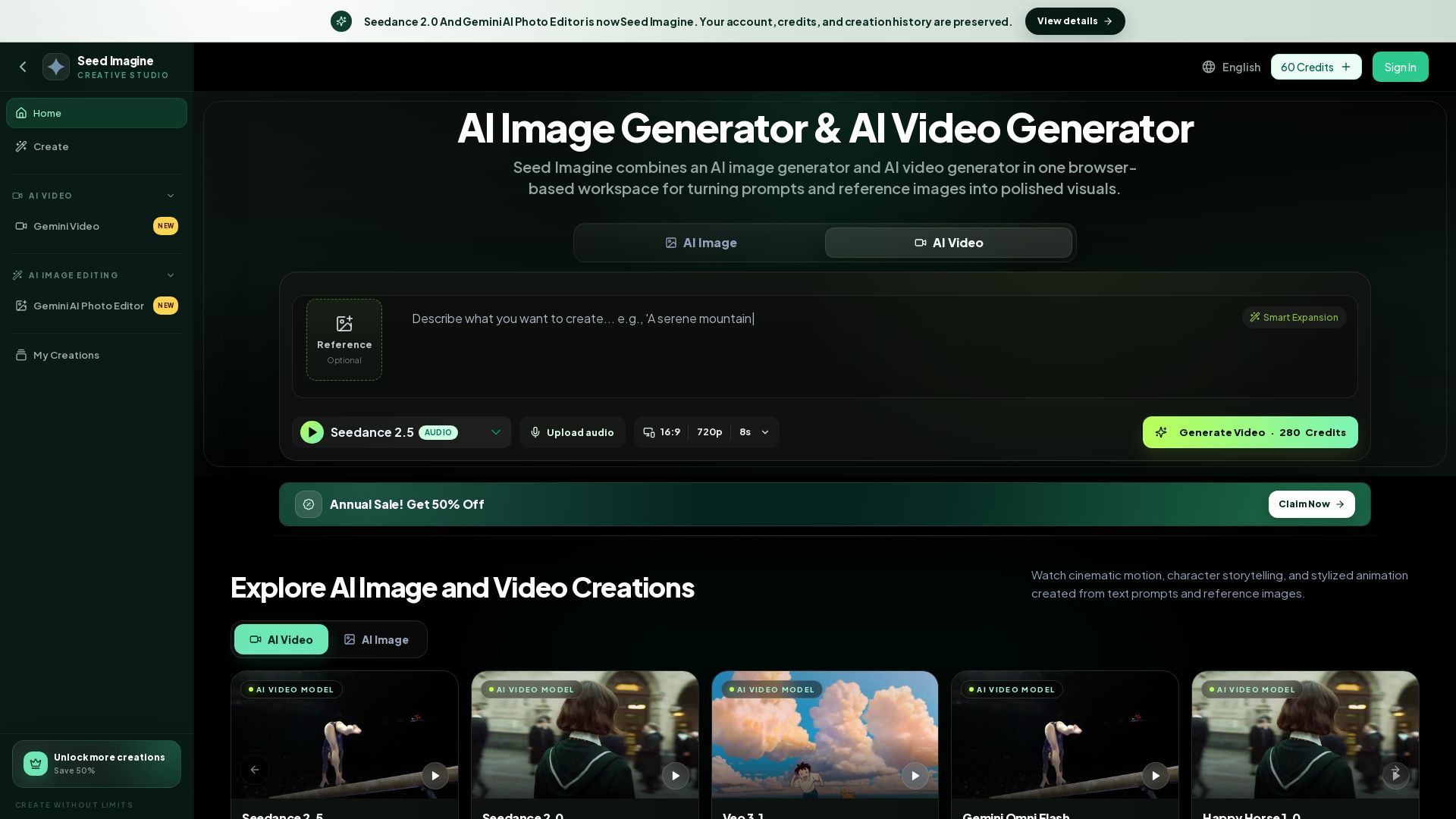This screenshot has width=1456, height=819.
Task: Click the Reference image upload icon
Action: click(x=344, y=324)
